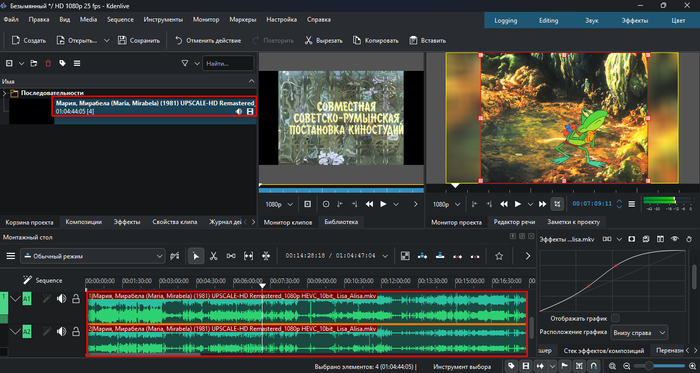The image size is (700, 373).
Task: Lock audio track A1
Action: click(x=76, y=298)
